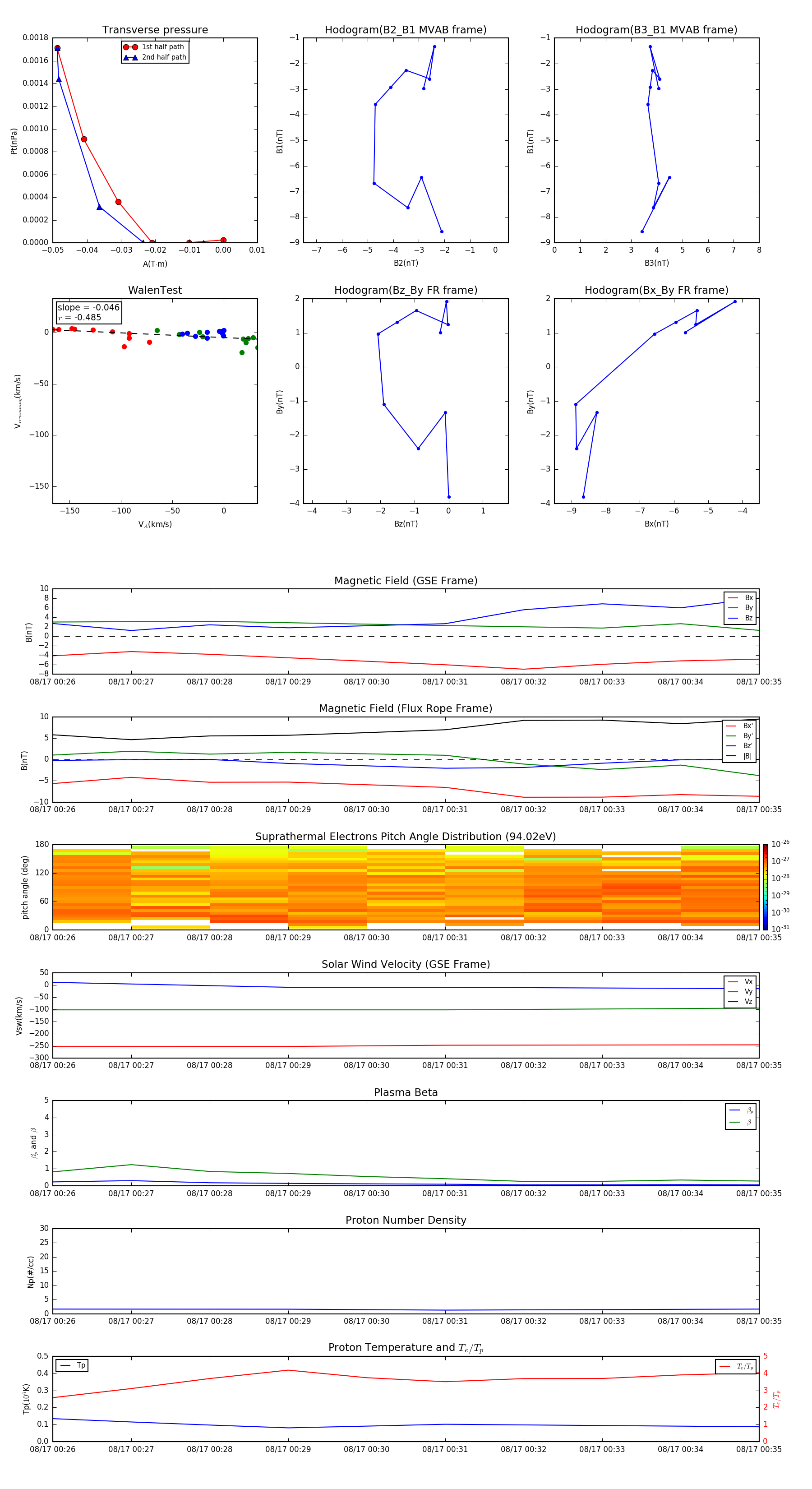The image size is (812, 1489).
Task: Click the "Hodogram(B3_B1 MVAB frame)" title
Action: pyautogui.click(x=656, y=30)
